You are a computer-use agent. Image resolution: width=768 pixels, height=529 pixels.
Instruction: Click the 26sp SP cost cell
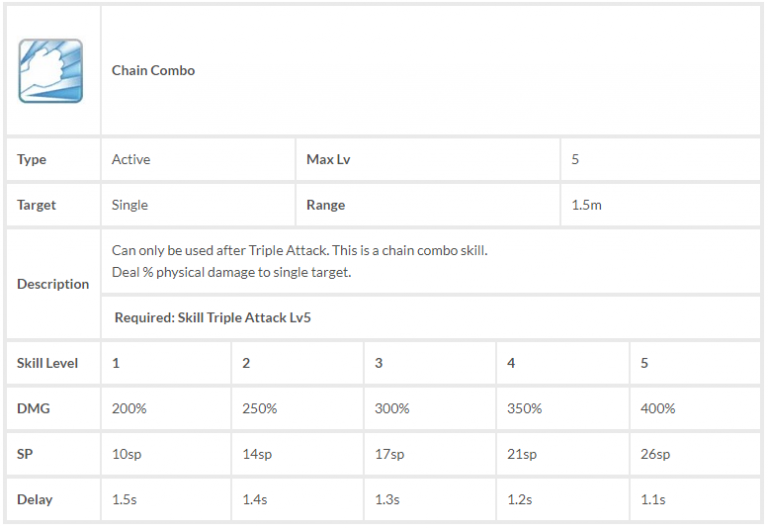[656, 454]
